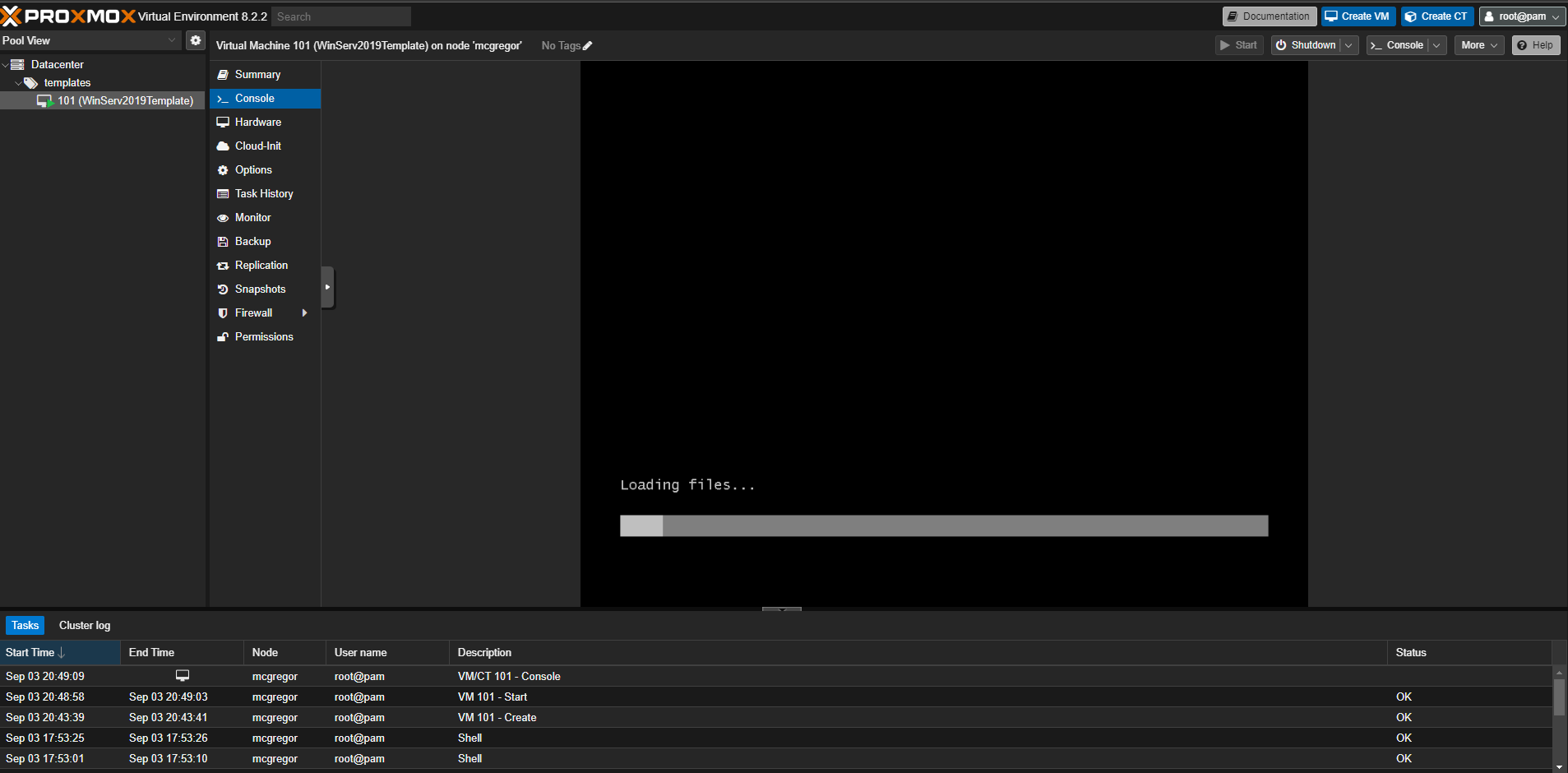Screen dimensions: 1568x773
Task: Collapse the Datacenter tree node
Action: click(x=5, y=65)
